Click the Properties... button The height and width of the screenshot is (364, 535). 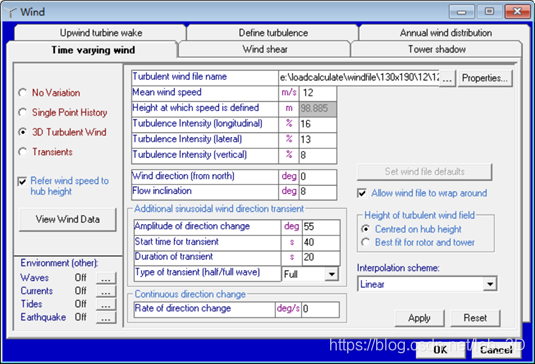click(485, 78)
